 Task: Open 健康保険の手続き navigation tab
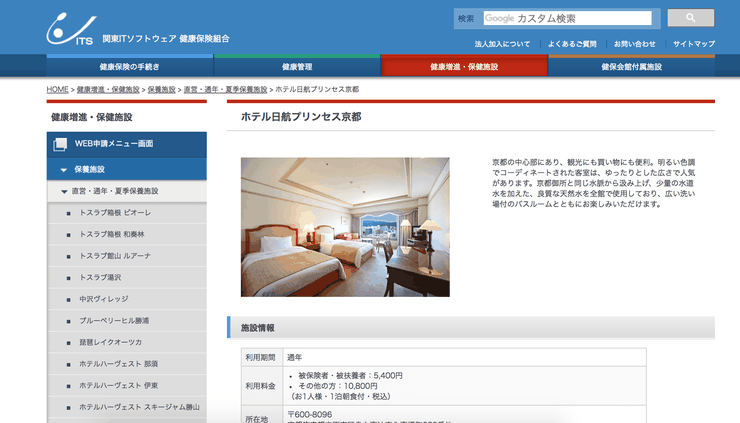pyautogui.click(x=130, y=66)
